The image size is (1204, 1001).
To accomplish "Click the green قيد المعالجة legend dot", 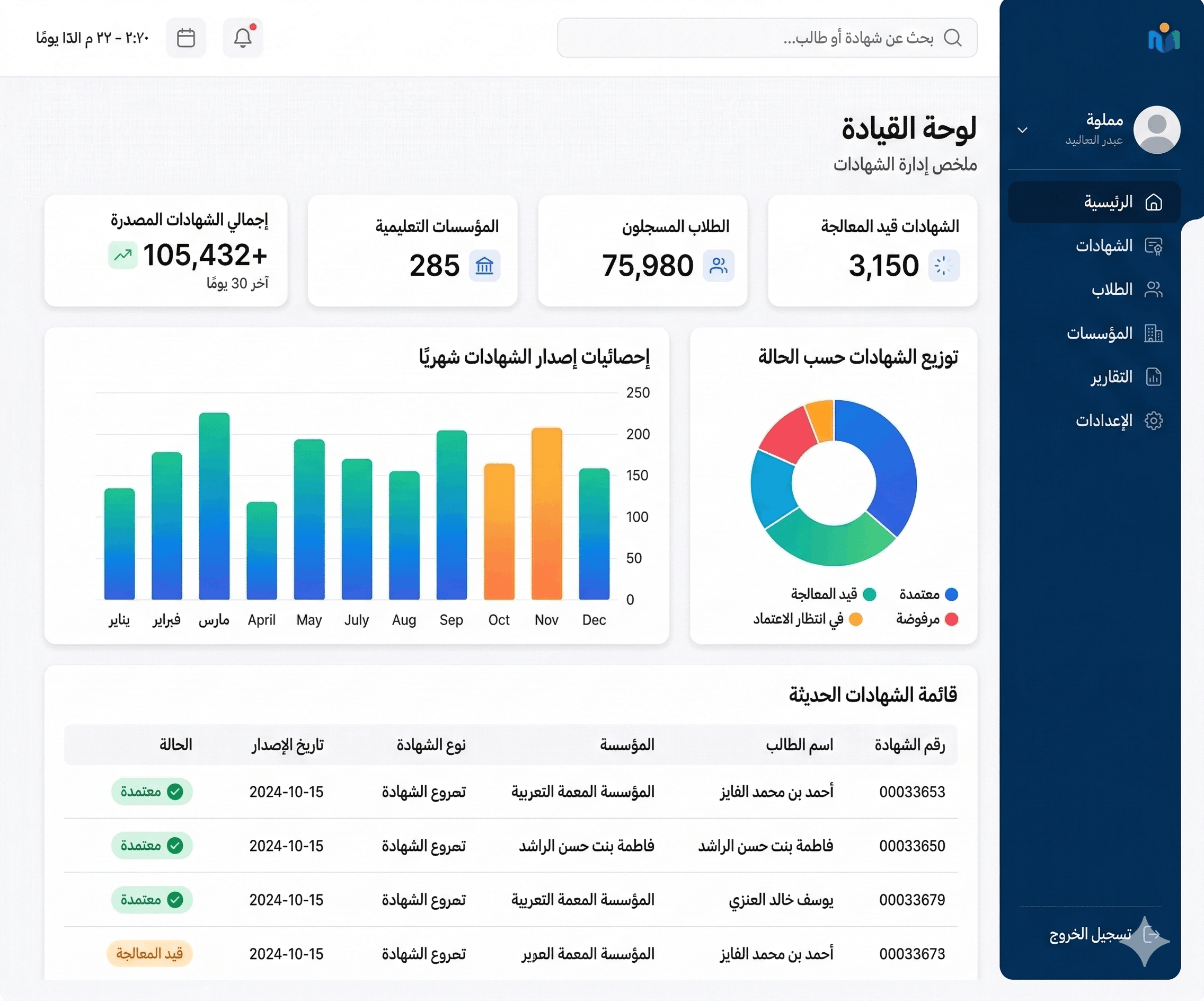I will pos(869,594).
